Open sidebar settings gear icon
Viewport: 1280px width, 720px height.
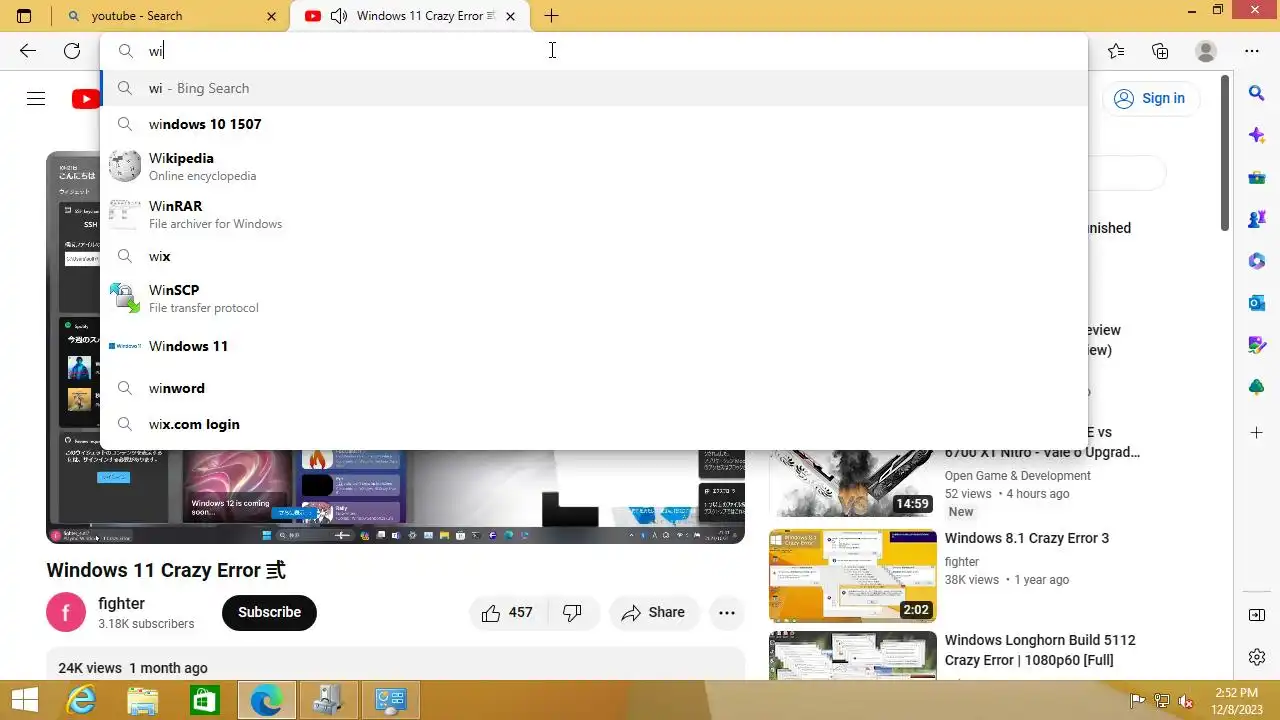click(x=1257, y=657)
